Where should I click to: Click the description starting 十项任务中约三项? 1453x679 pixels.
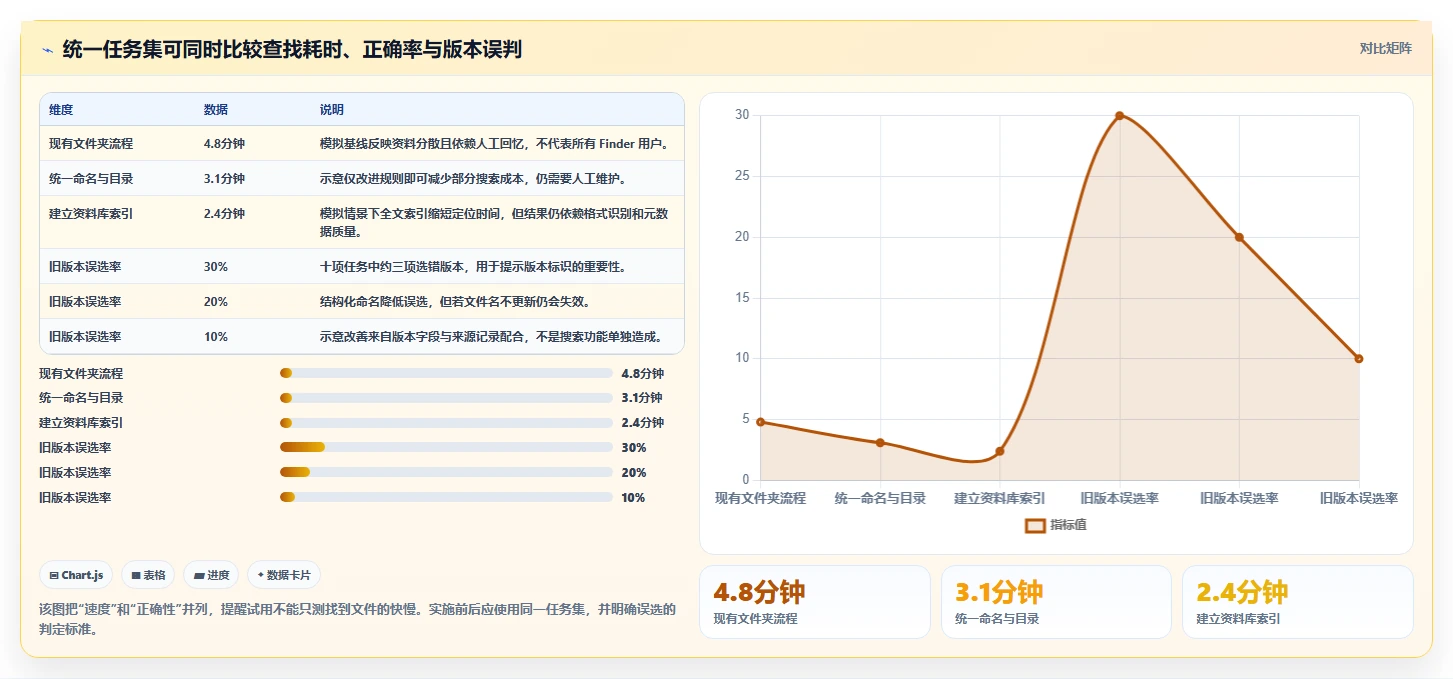tap(472, 267)
